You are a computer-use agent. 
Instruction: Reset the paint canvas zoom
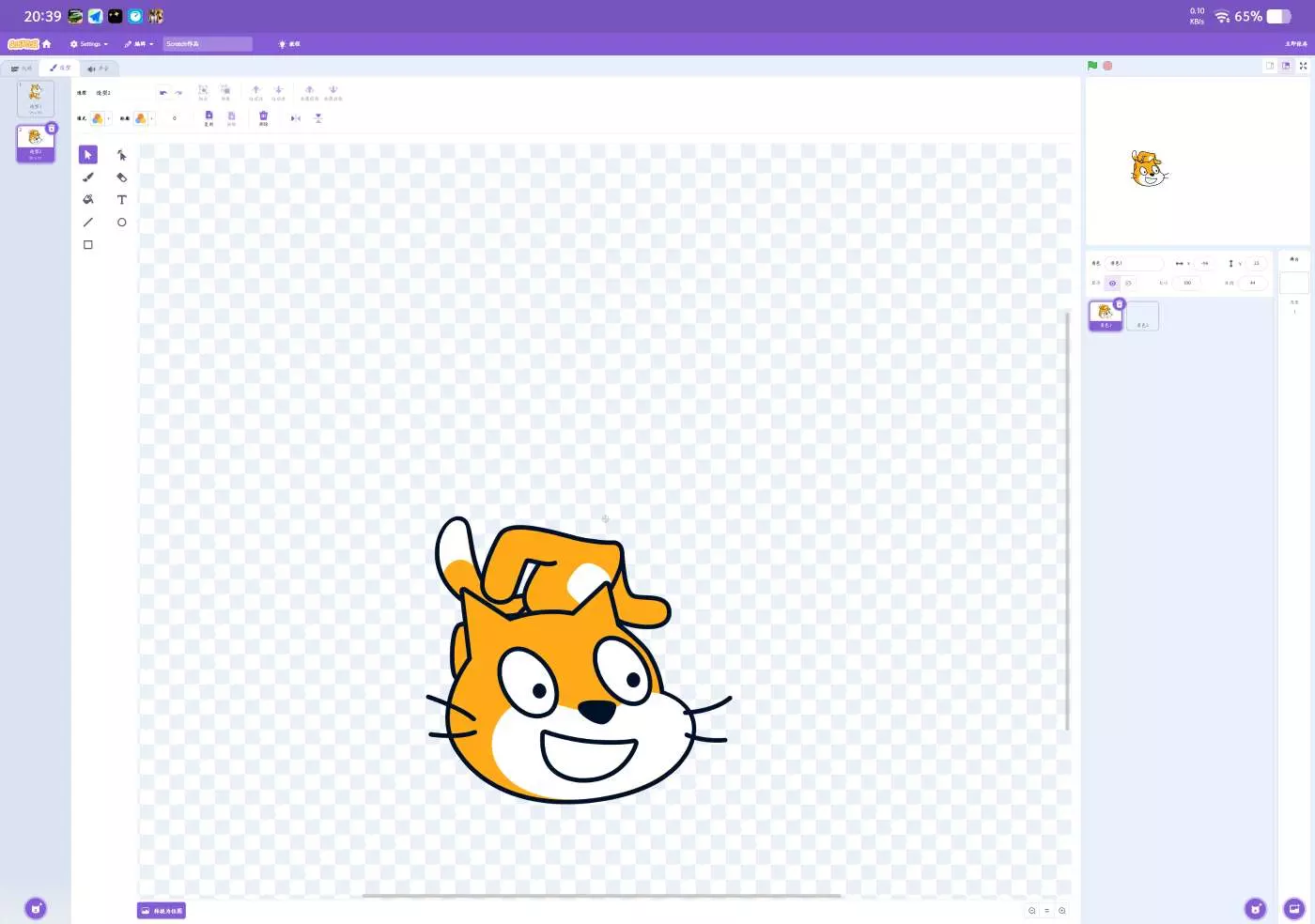point(1047,911)
